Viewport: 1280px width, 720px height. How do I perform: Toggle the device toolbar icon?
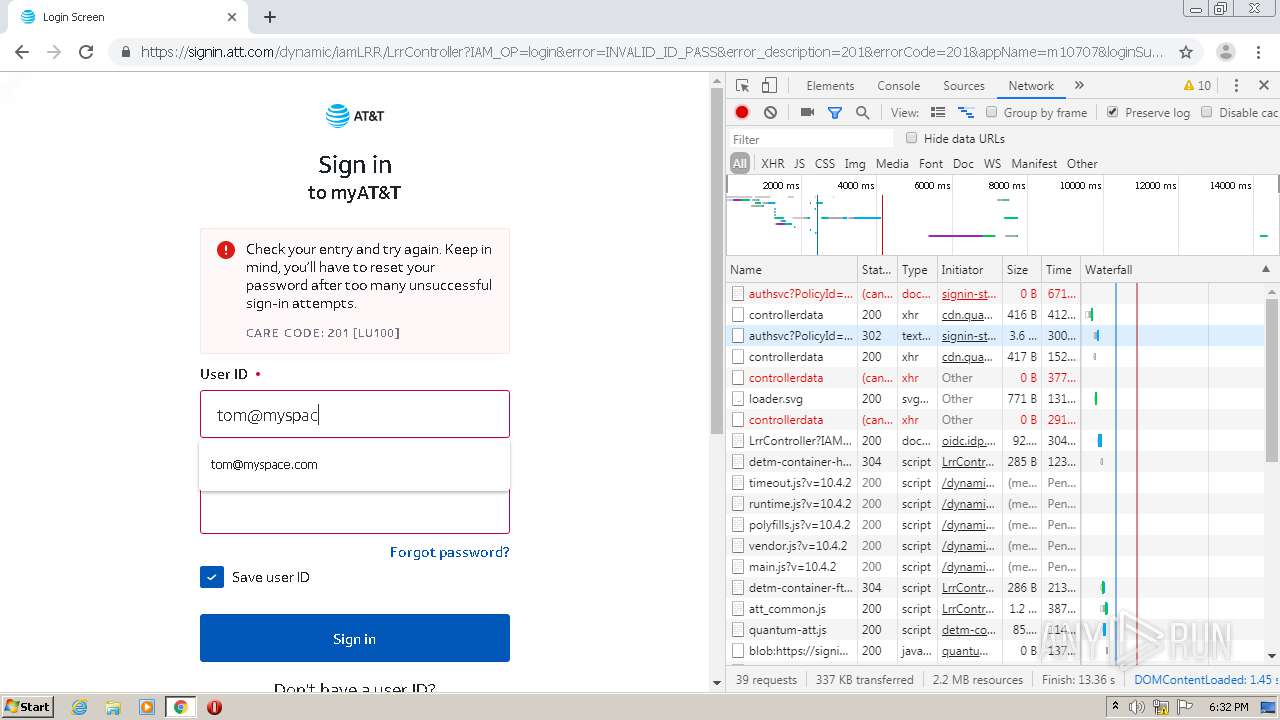pyautogui.click(x=769, y=86)
